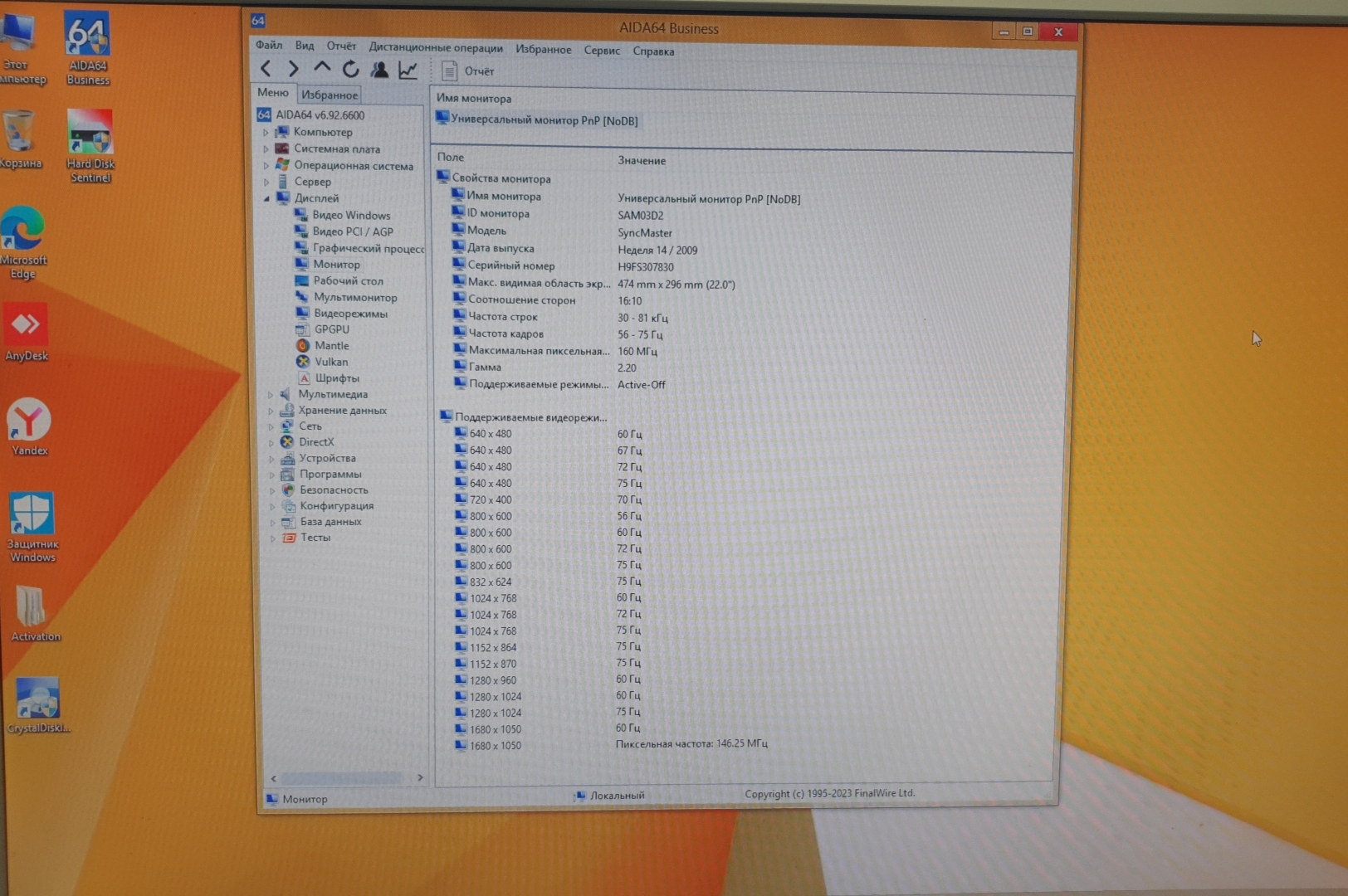Collapse the Дисплей tree node
This screenshot has height=896, width=1348.
[x=266, y=198]
